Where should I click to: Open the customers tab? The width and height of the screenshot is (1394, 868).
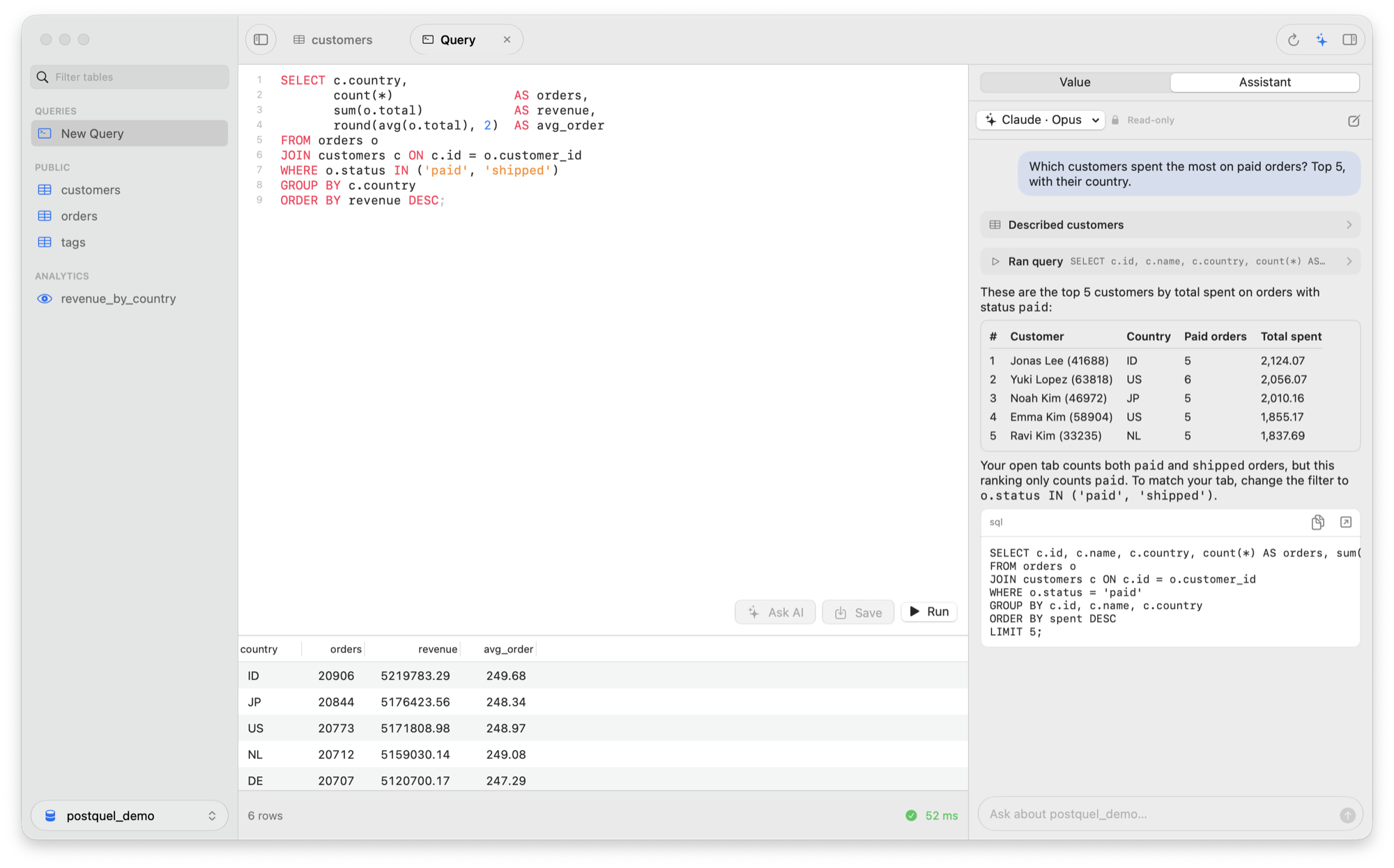333,40
